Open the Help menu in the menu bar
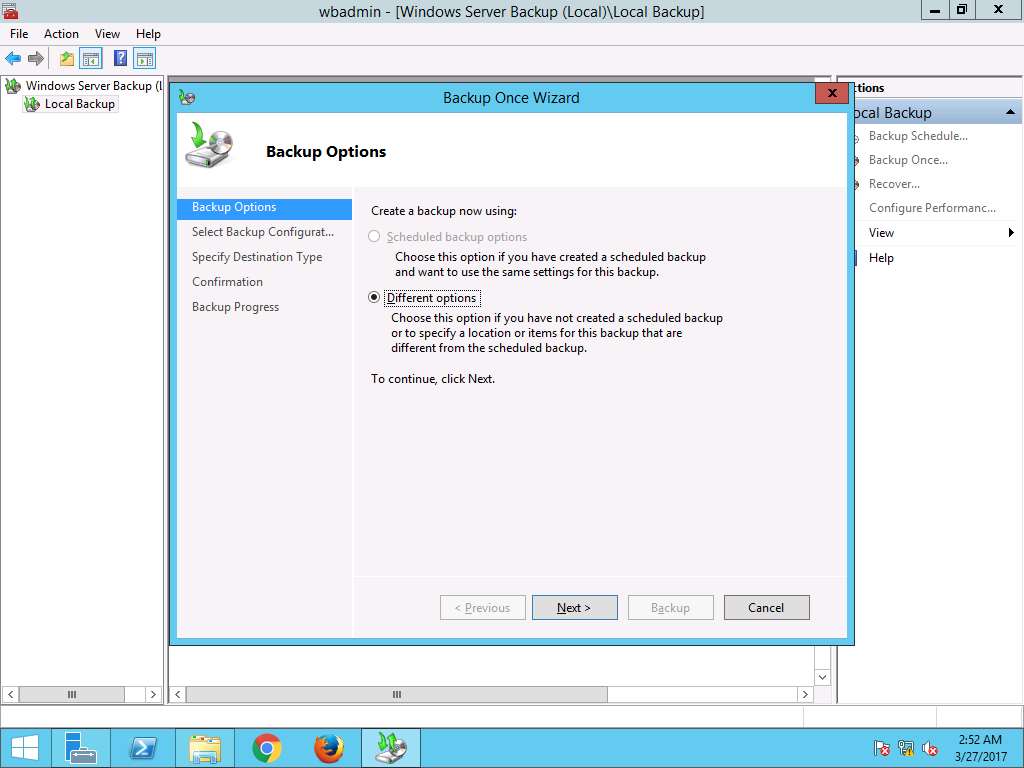Image resolution: width=1024 pixels, height=768 pixels. 148,34
